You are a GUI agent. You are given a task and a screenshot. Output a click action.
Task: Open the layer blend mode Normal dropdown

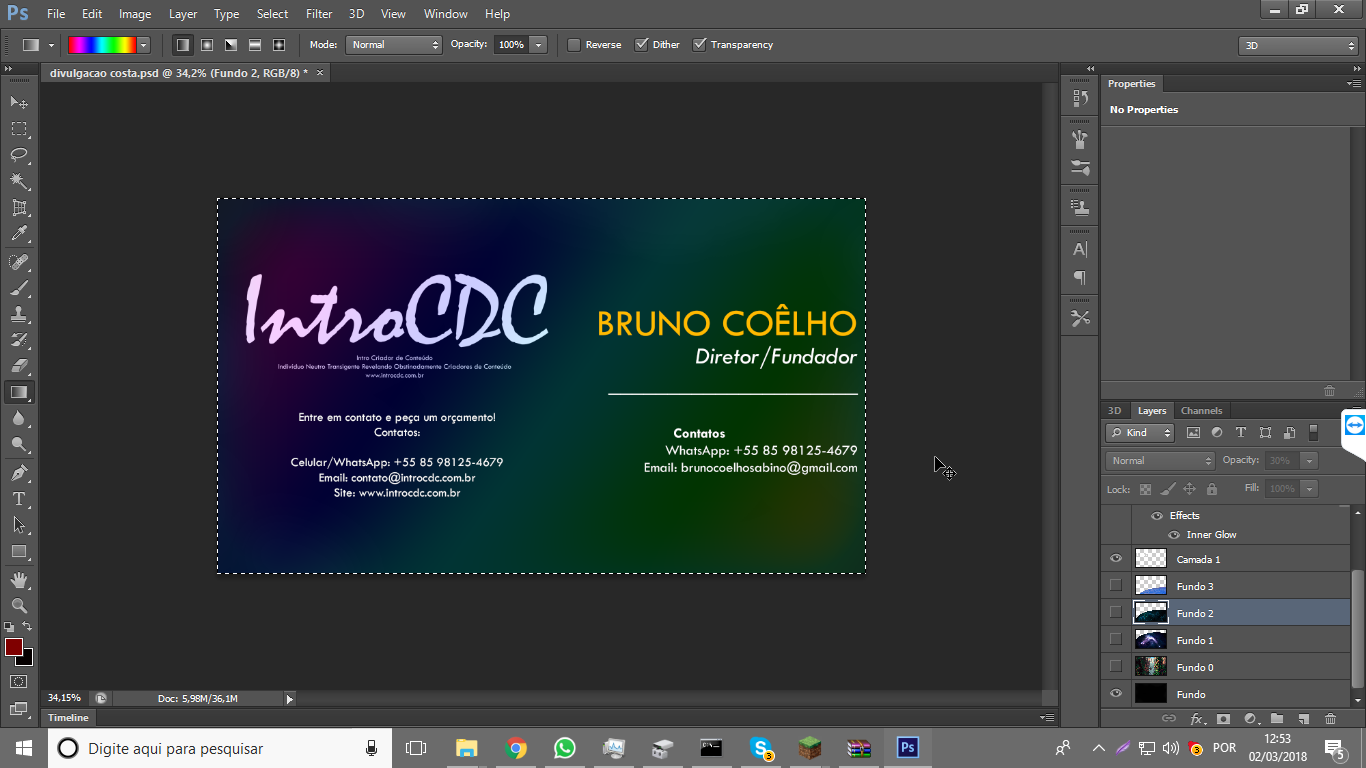coord(1160,461)
